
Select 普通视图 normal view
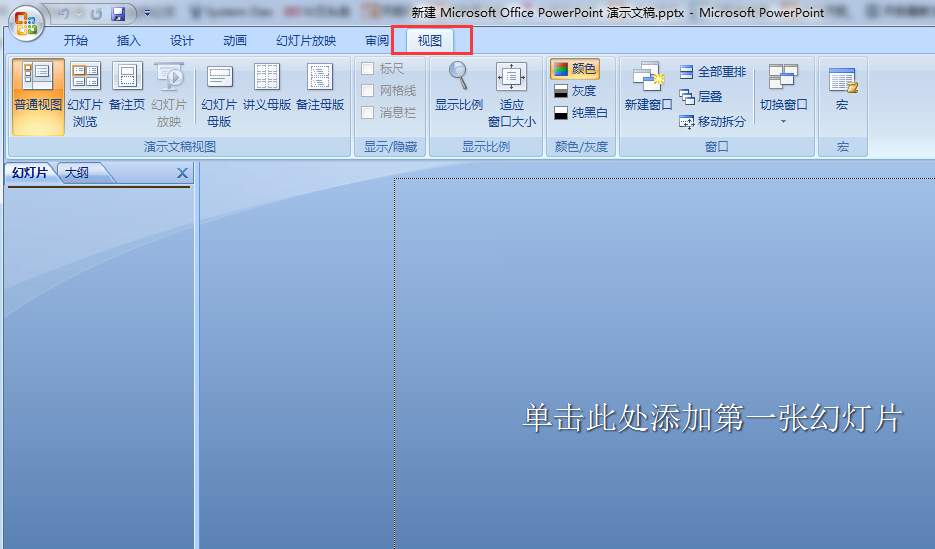pos(38,97)
